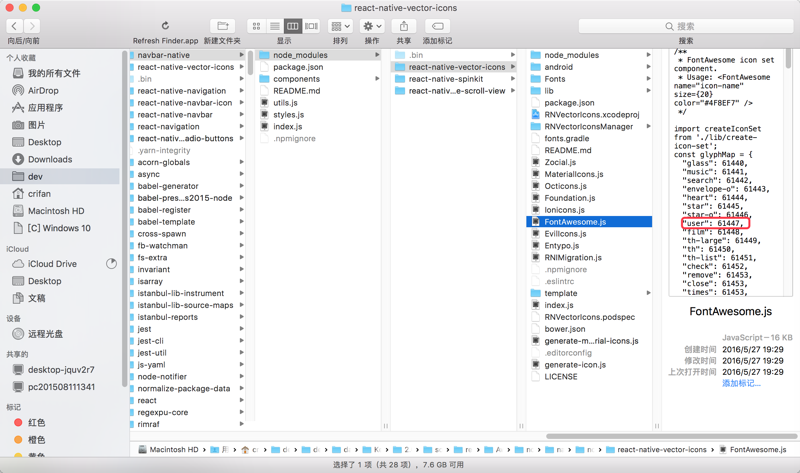Click the Add Tags link in preview
Image resolution: width=800 pixels, height=473 pixels.
click(x=741, y=383)
